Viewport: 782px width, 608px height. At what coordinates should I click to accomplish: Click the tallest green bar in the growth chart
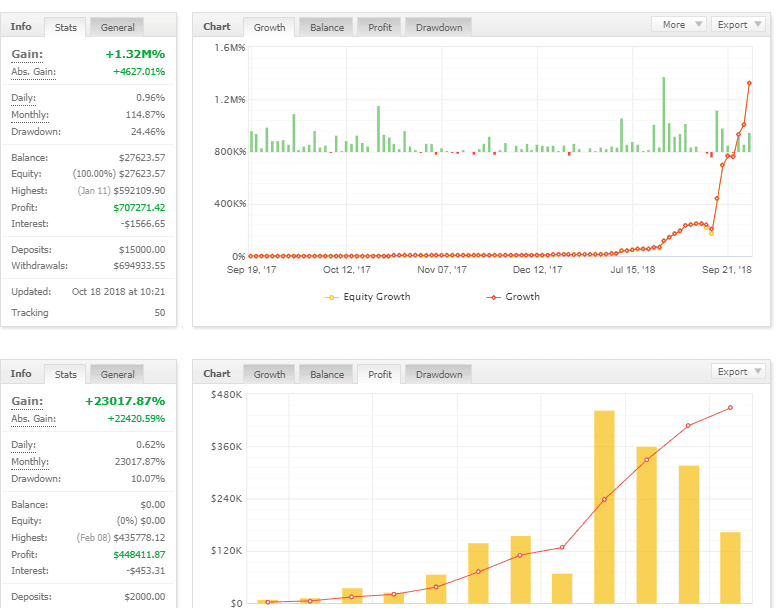tap(663, 114)
